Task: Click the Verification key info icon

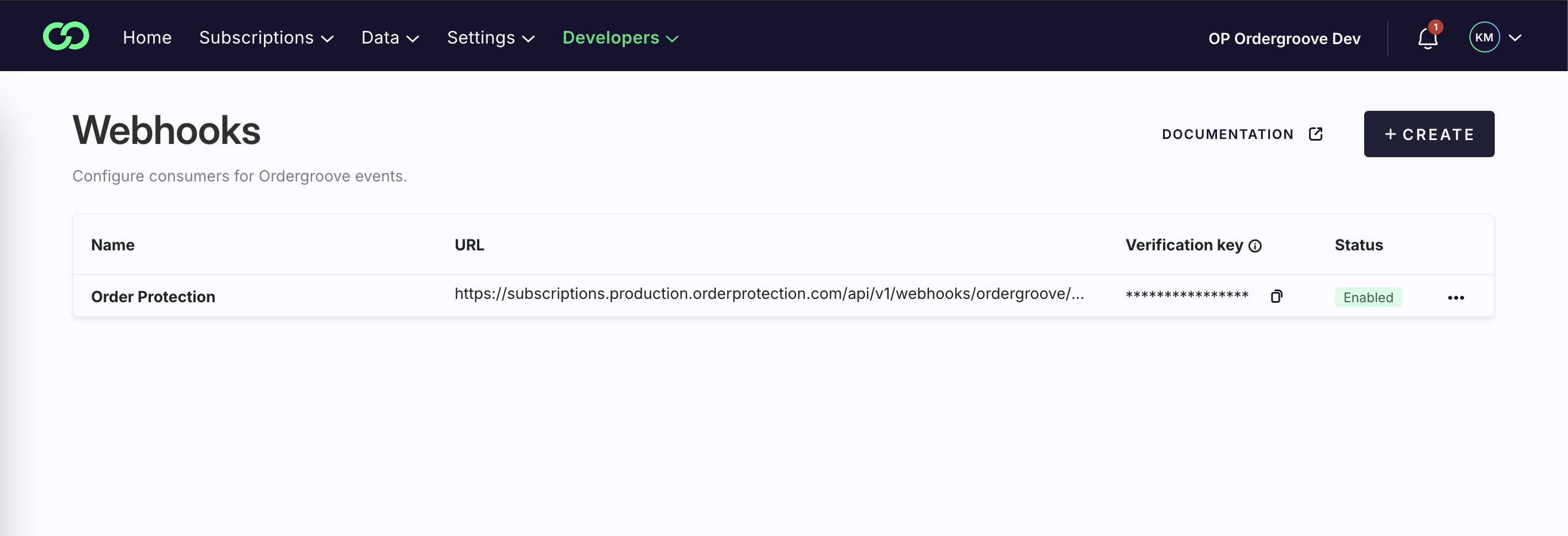Action: (x=1255, y=246)
